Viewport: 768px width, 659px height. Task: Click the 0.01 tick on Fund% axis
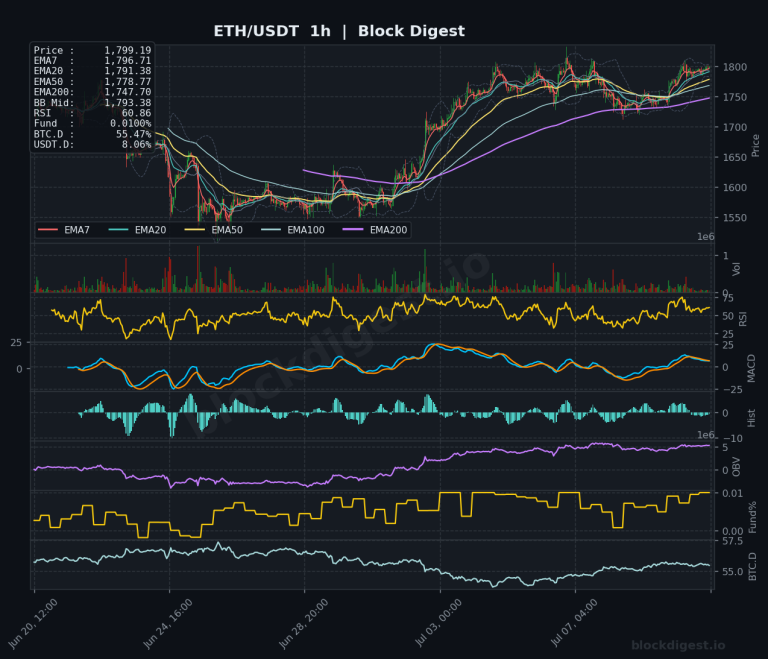(732, 493)
